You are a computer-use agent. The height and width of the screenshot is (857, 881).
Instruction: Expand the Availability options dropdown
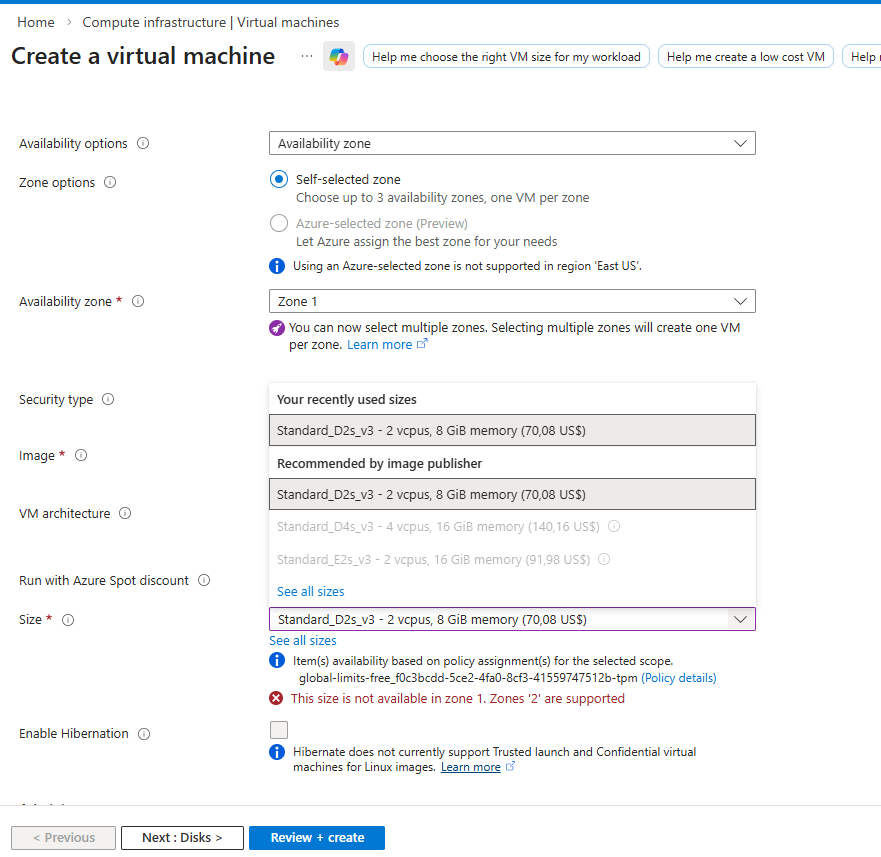coord(512,143)
